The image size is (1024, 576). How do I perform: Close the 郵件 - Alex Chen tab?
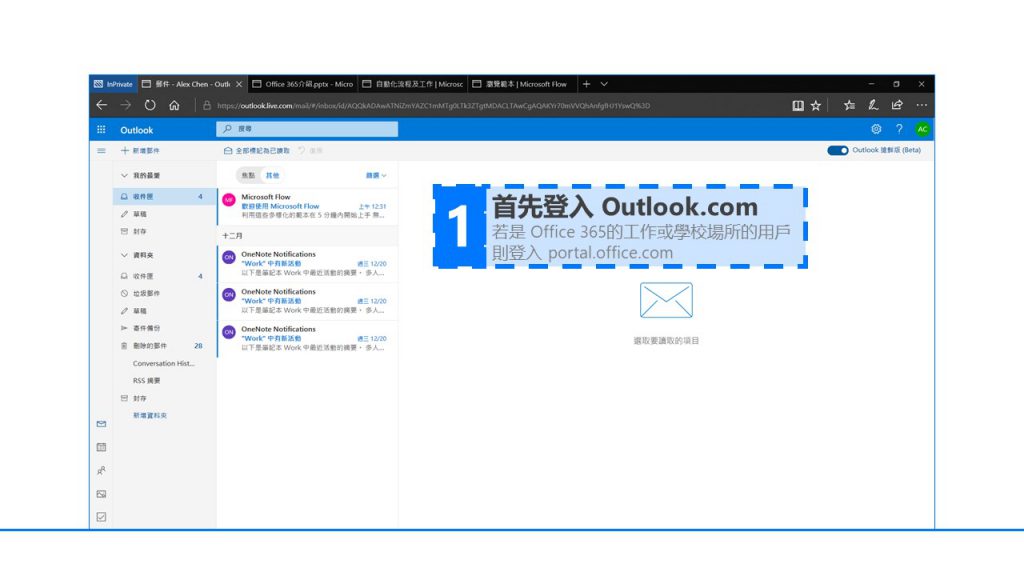(239, 84)
